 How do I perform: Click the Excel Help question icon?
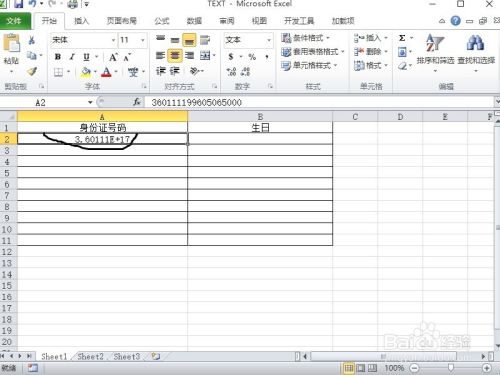[x=455, y=21]
